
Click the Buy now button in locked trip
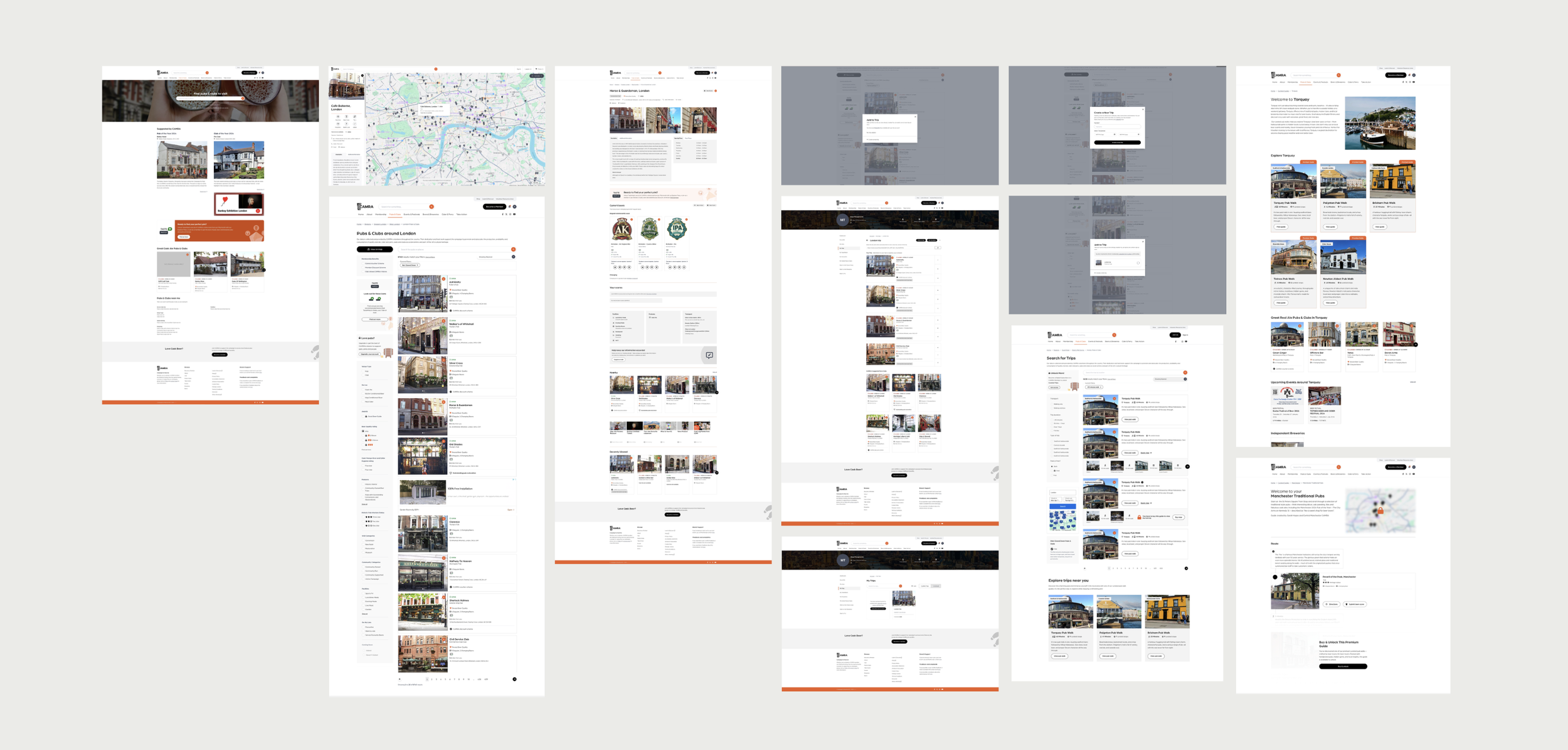pyautogui.click(x=1179, y=517)
